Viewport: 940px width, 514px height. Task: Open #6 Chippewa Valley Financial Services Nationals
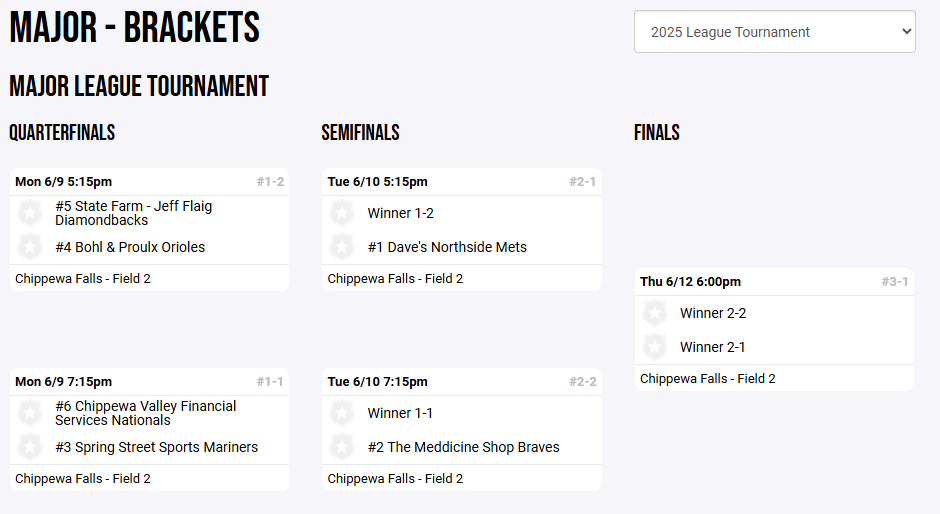pos(146,413)
